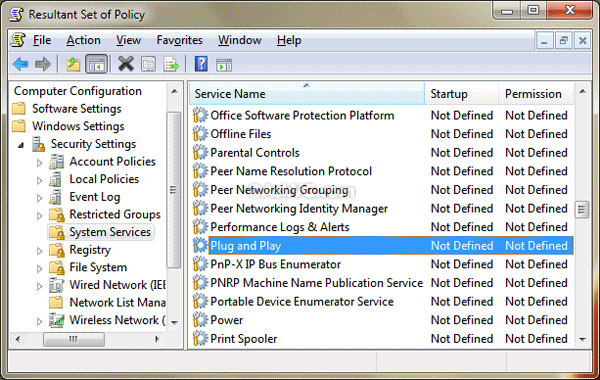Screen dimensions: 600x380
Task: Toggle Show/Hide Console Tree toolbar icon
Action: pos(96,64)
